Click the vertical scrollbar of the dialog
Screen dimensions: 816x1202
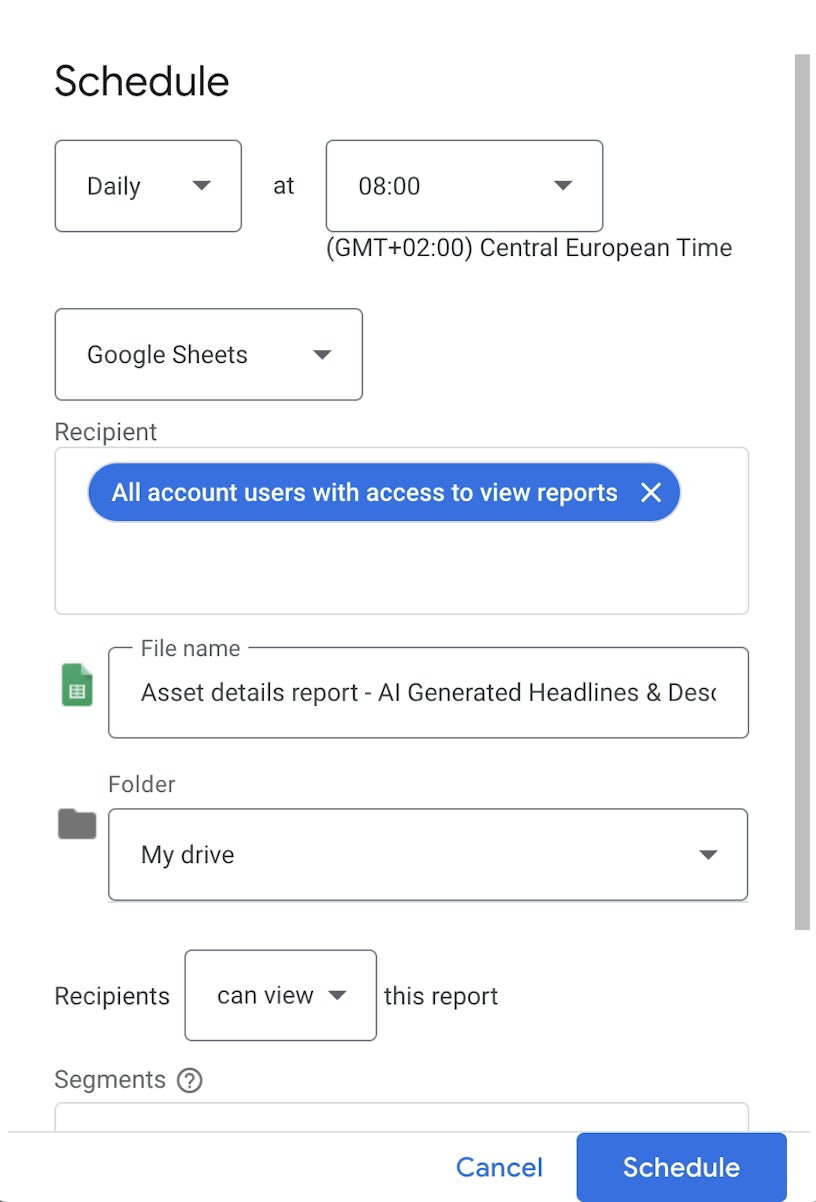point(801,490)
